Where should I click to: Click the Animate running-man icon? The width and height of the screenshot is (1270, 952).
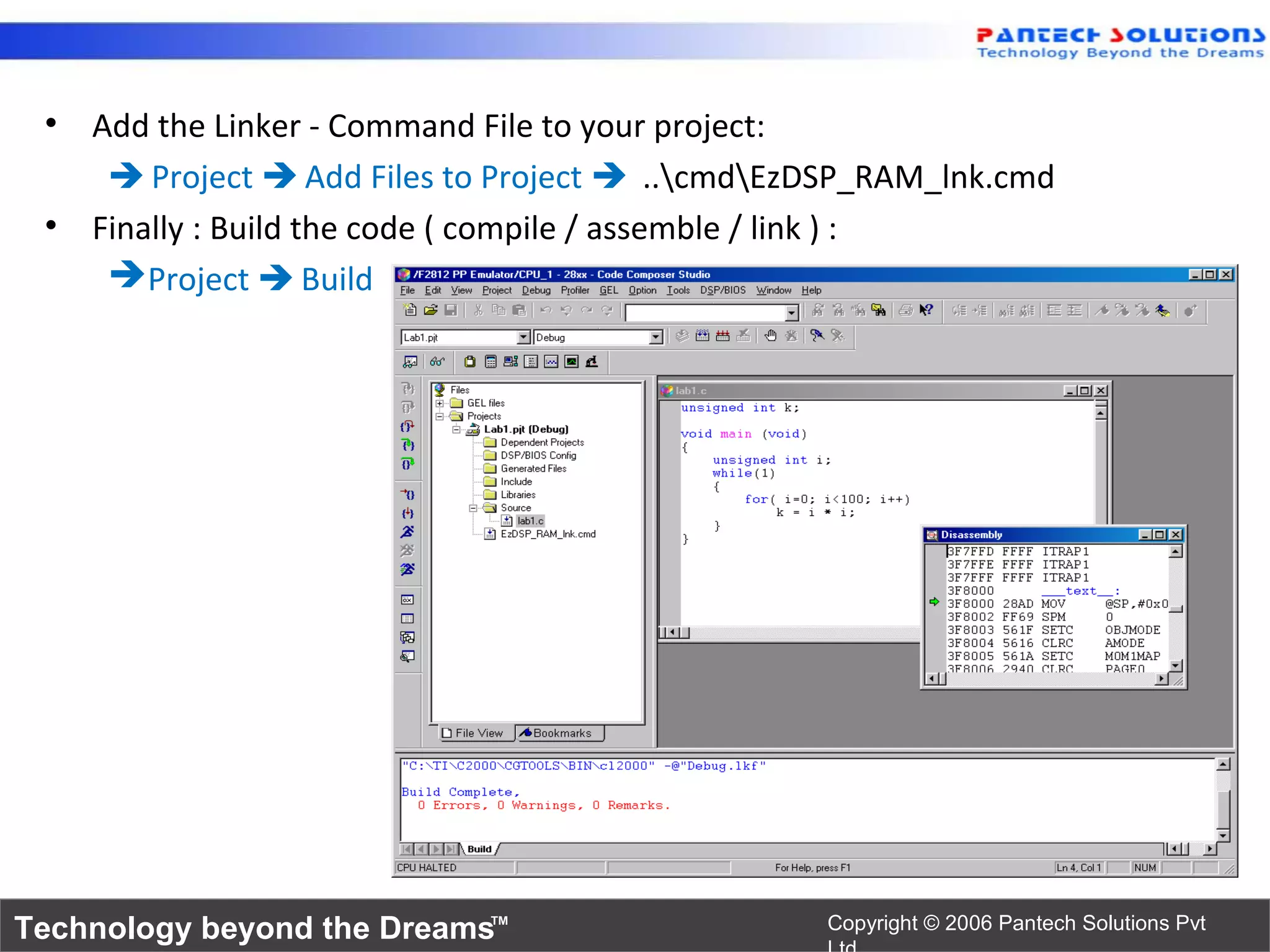click(x=407, y=569)
